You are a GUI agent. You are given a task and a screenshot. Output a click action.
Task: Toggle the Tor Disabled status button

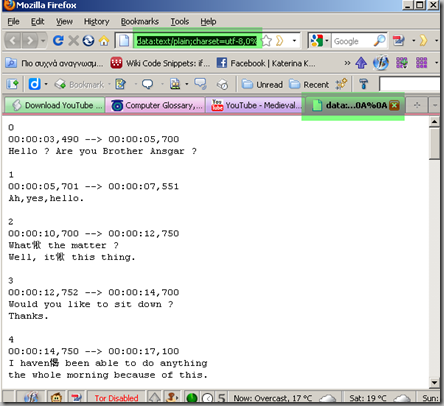(116, 398)
